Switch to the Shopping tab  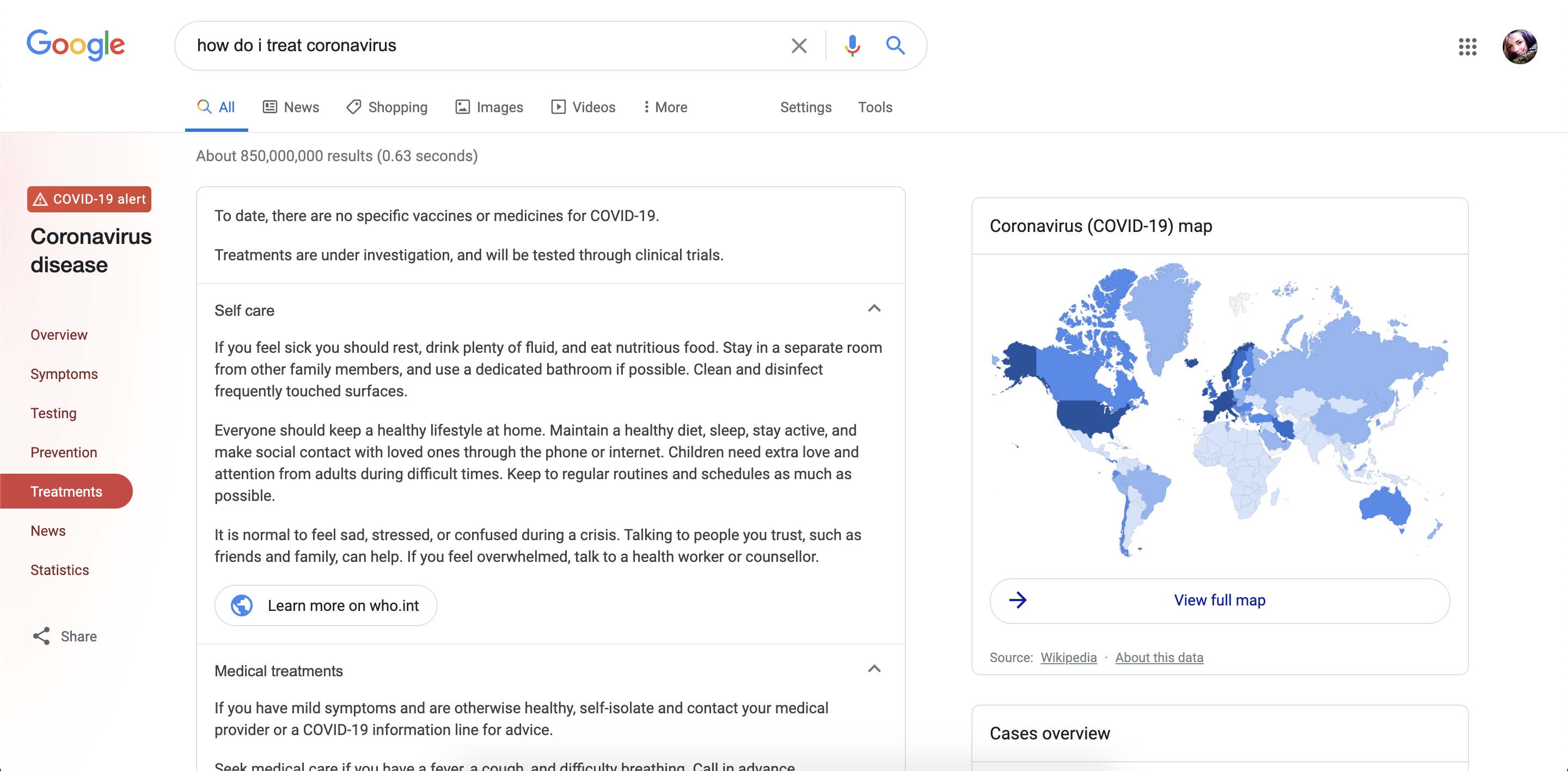tap(387, 107)
